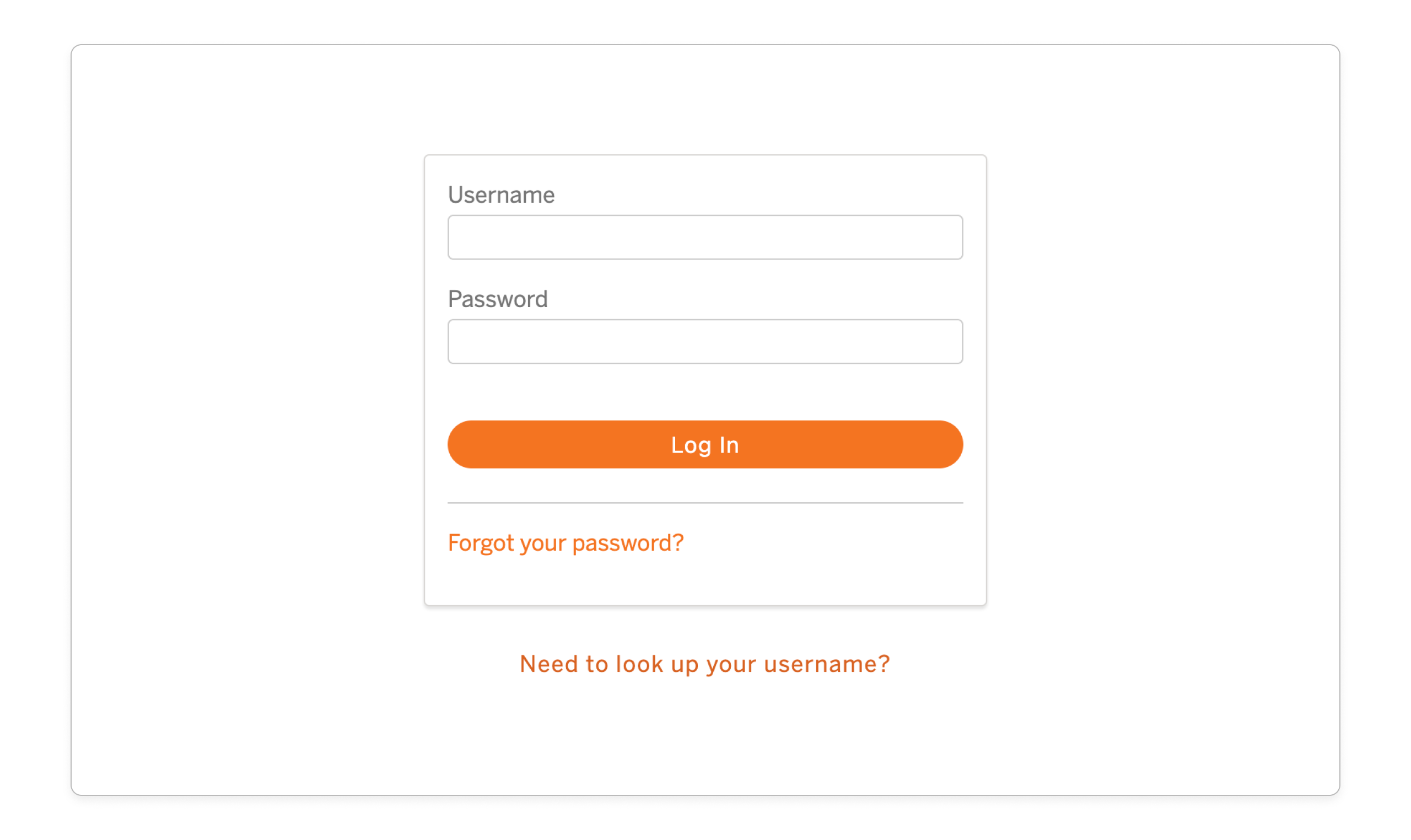The width and height of the screenshot is (1411, 840).
Task: Look up your username using the bottom link
Action: coord(704,664)
